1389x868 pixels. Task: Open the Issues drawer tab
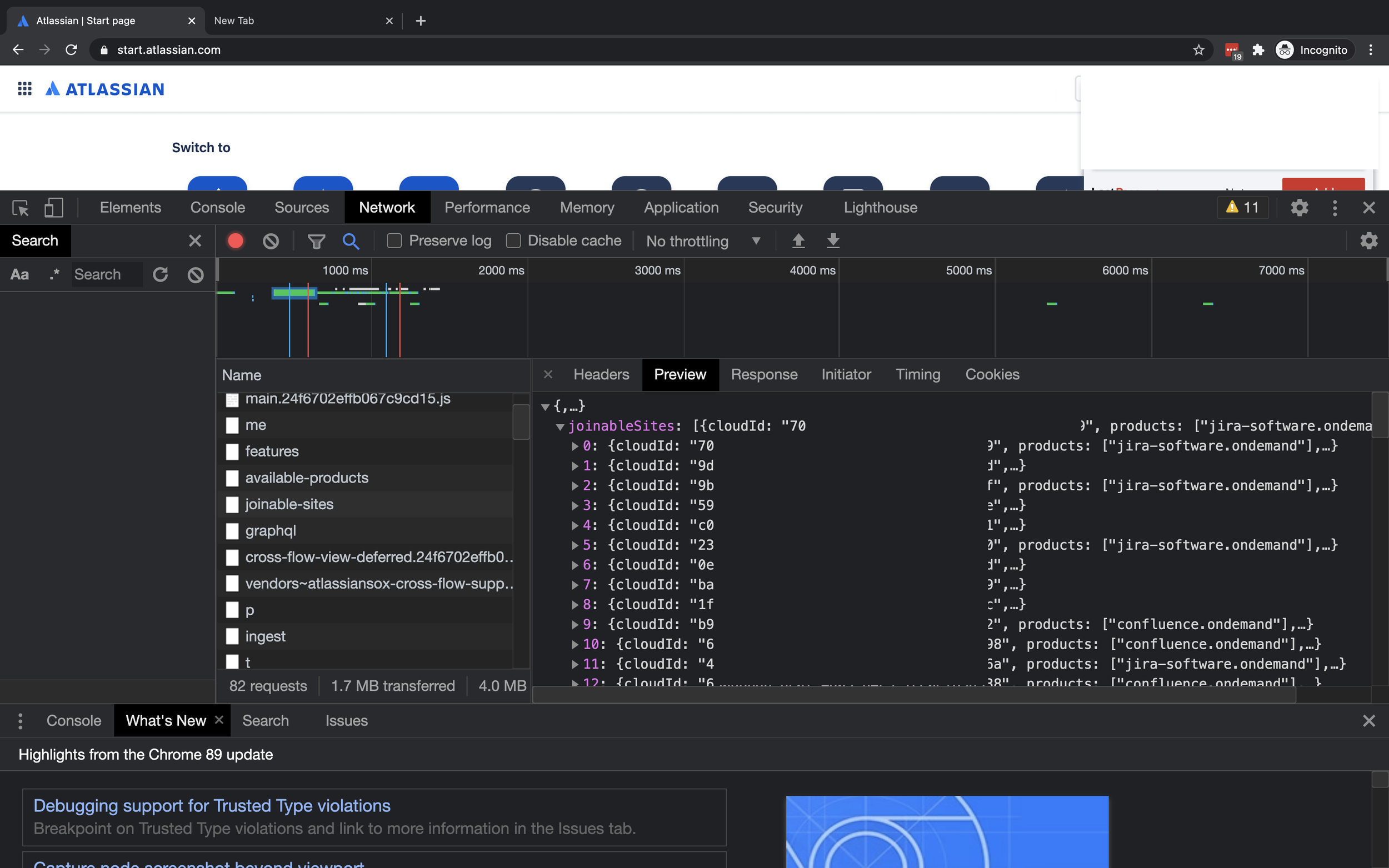pos(346,720)
